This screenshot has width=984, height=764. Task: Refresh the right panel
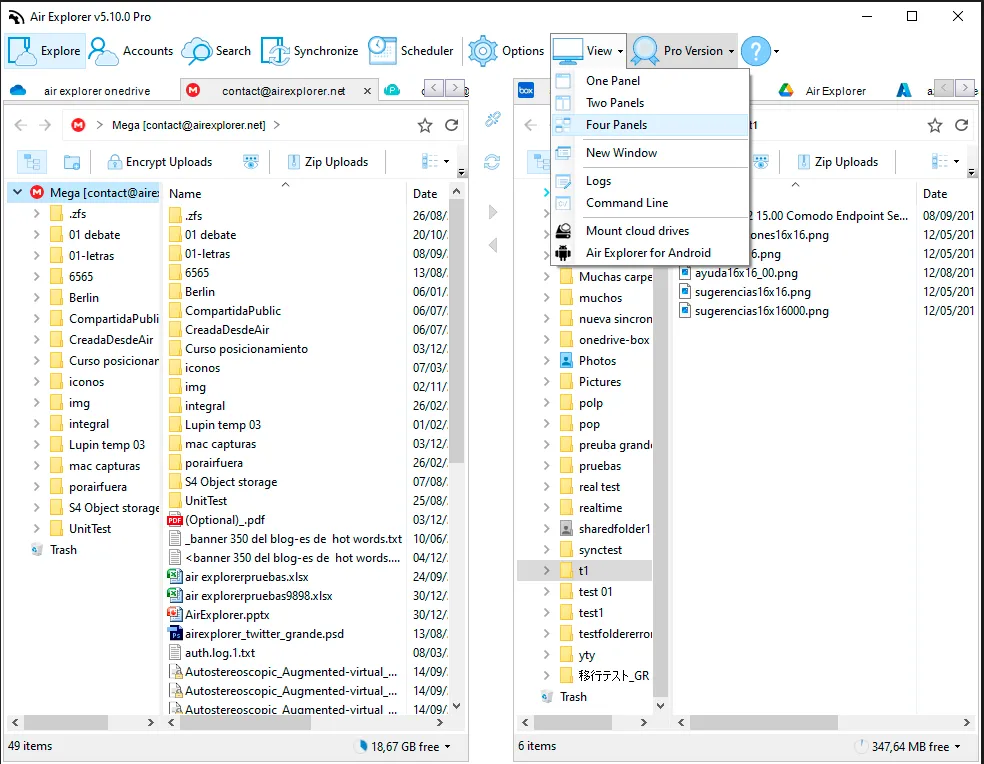pos(961,126)
